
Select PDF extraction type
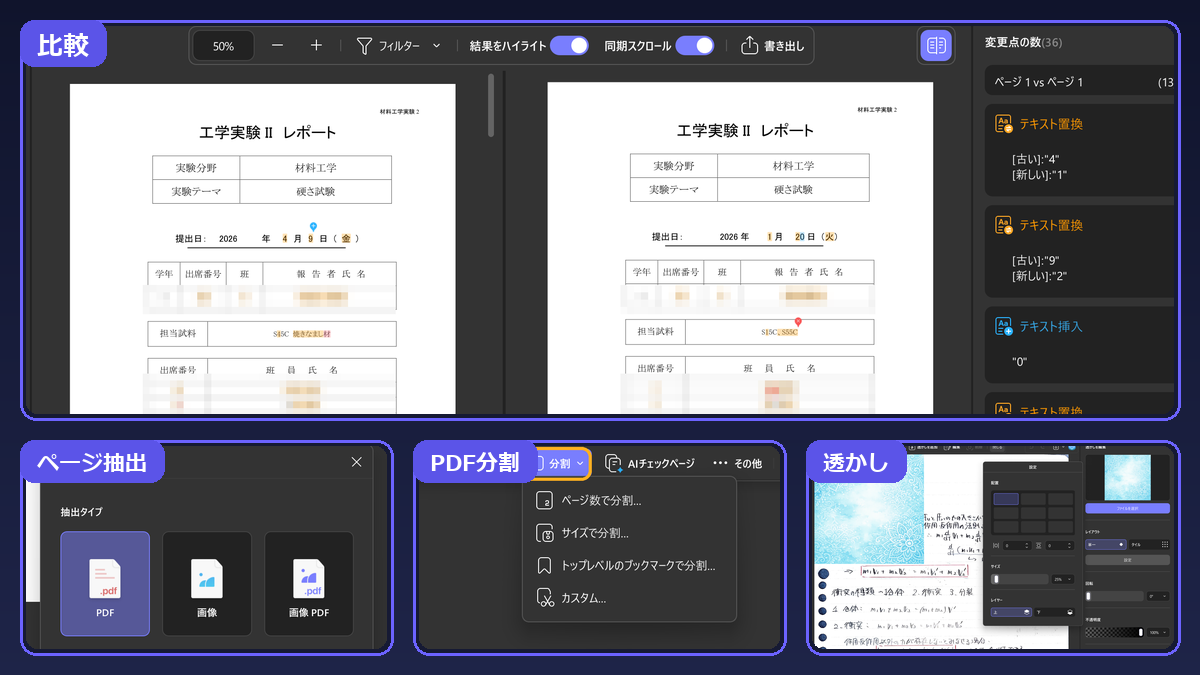point(105,583)
